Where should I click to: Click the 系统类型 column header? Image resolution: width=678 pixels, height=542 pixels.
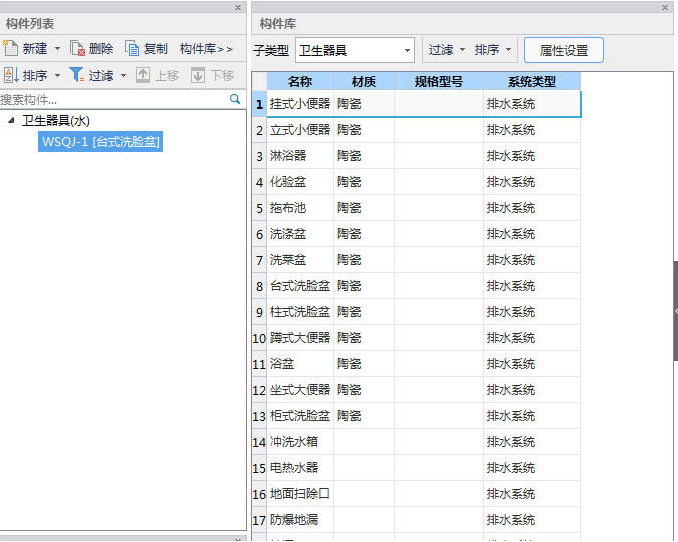pos(531,82)
